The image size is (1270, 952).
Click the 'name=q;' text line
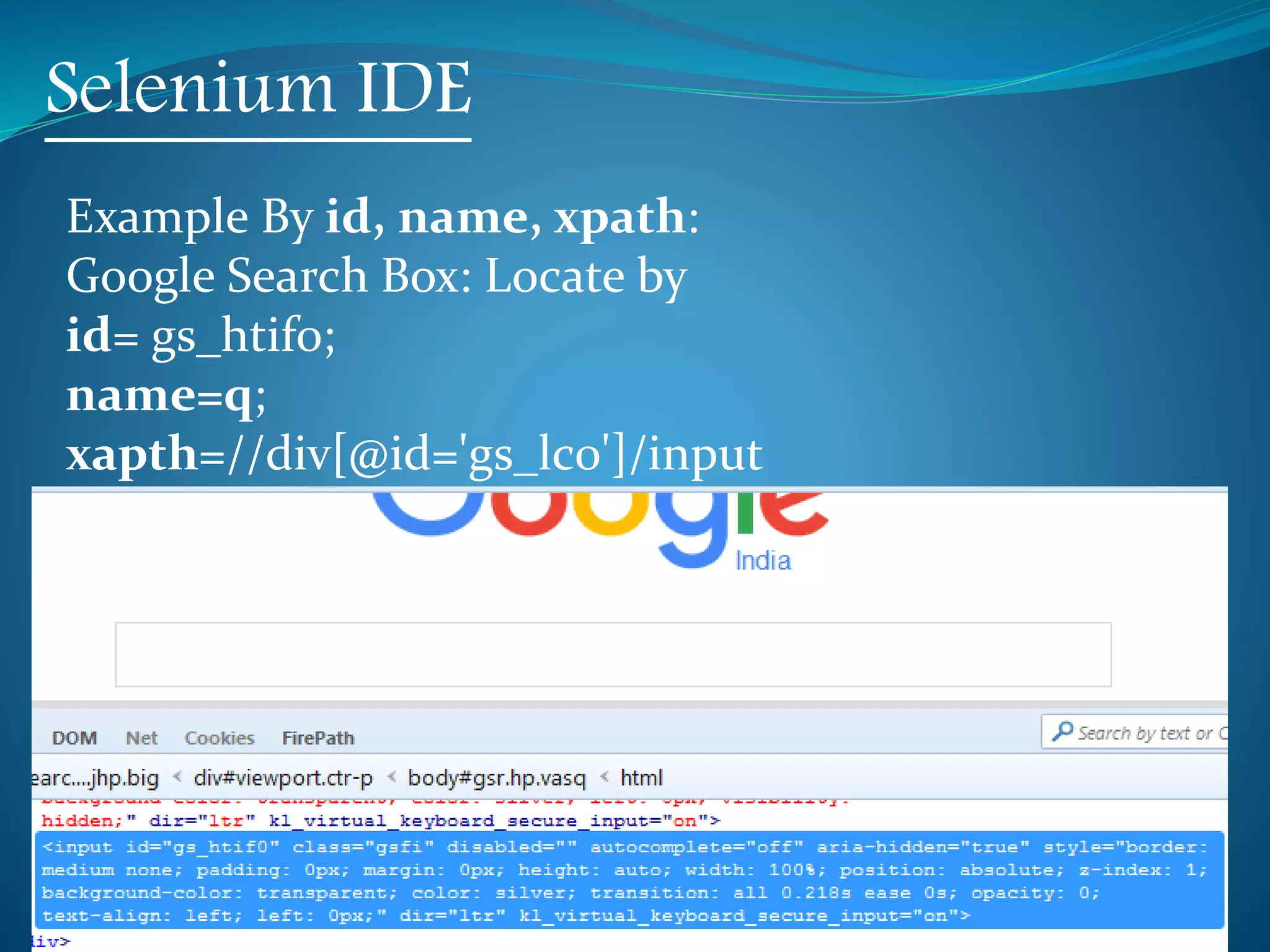(166, 395)
